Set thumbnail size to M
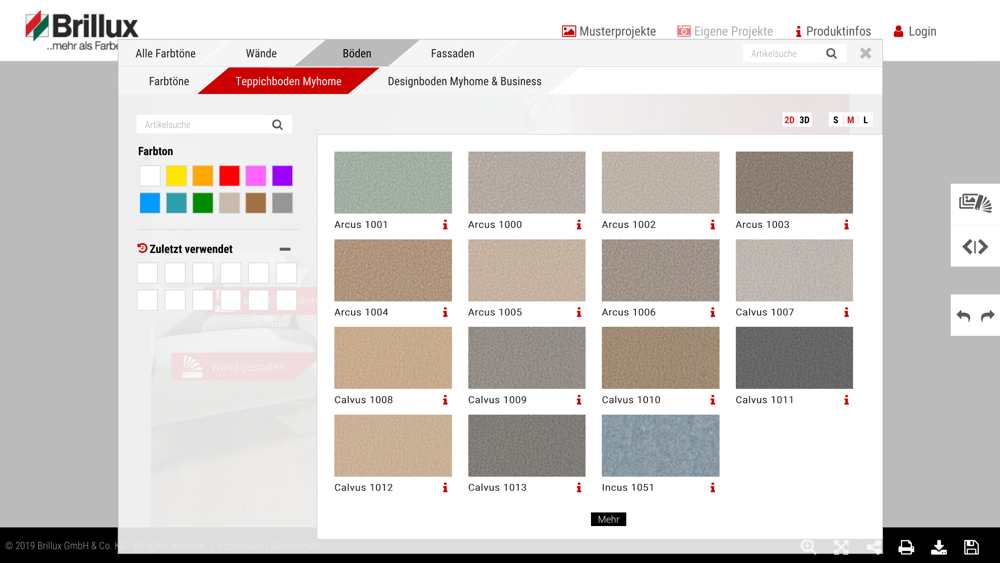Viewport: 1000px width, 563px height. click(x=851, y=120)
